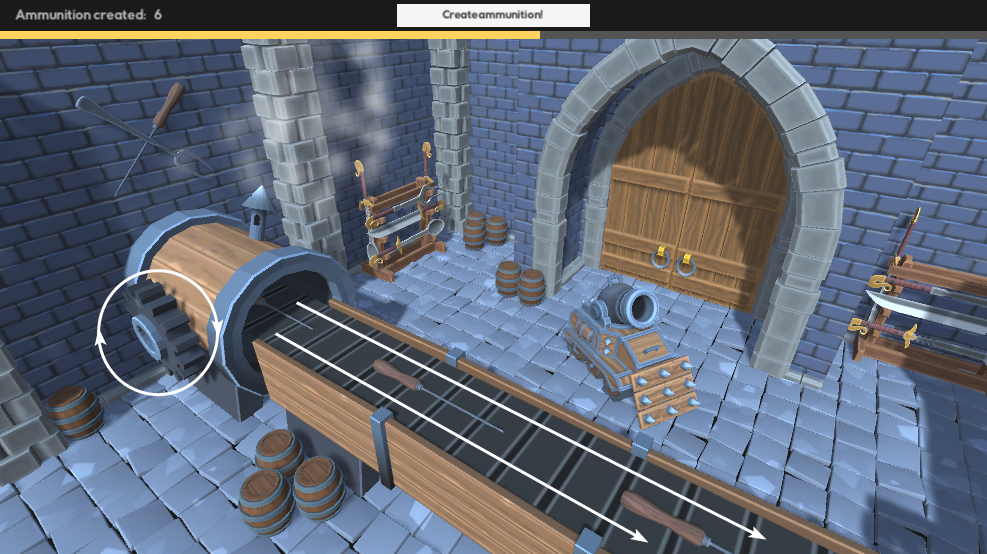Select the sword rack at right edge
Image resolution: width=987 pixels, height=554 pixels.
(920, 305)
